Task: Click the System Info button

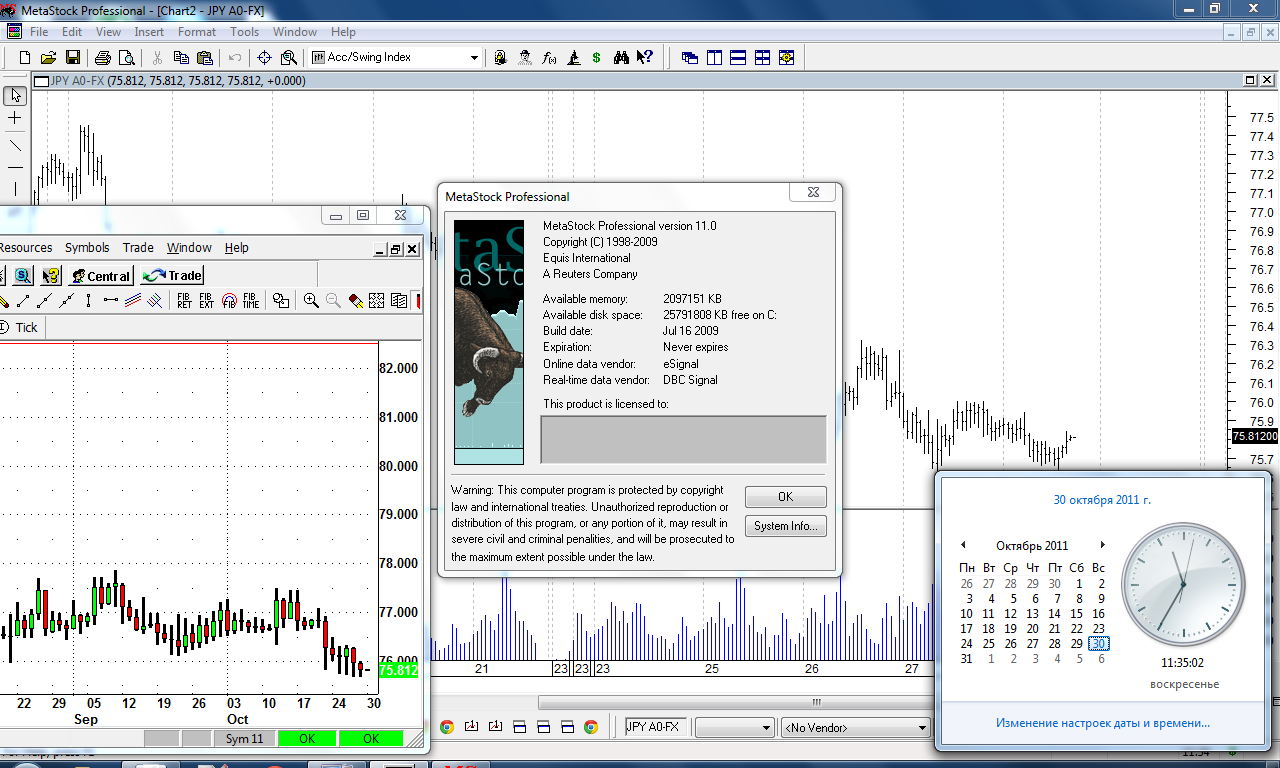Action: [x=785, y=526]
